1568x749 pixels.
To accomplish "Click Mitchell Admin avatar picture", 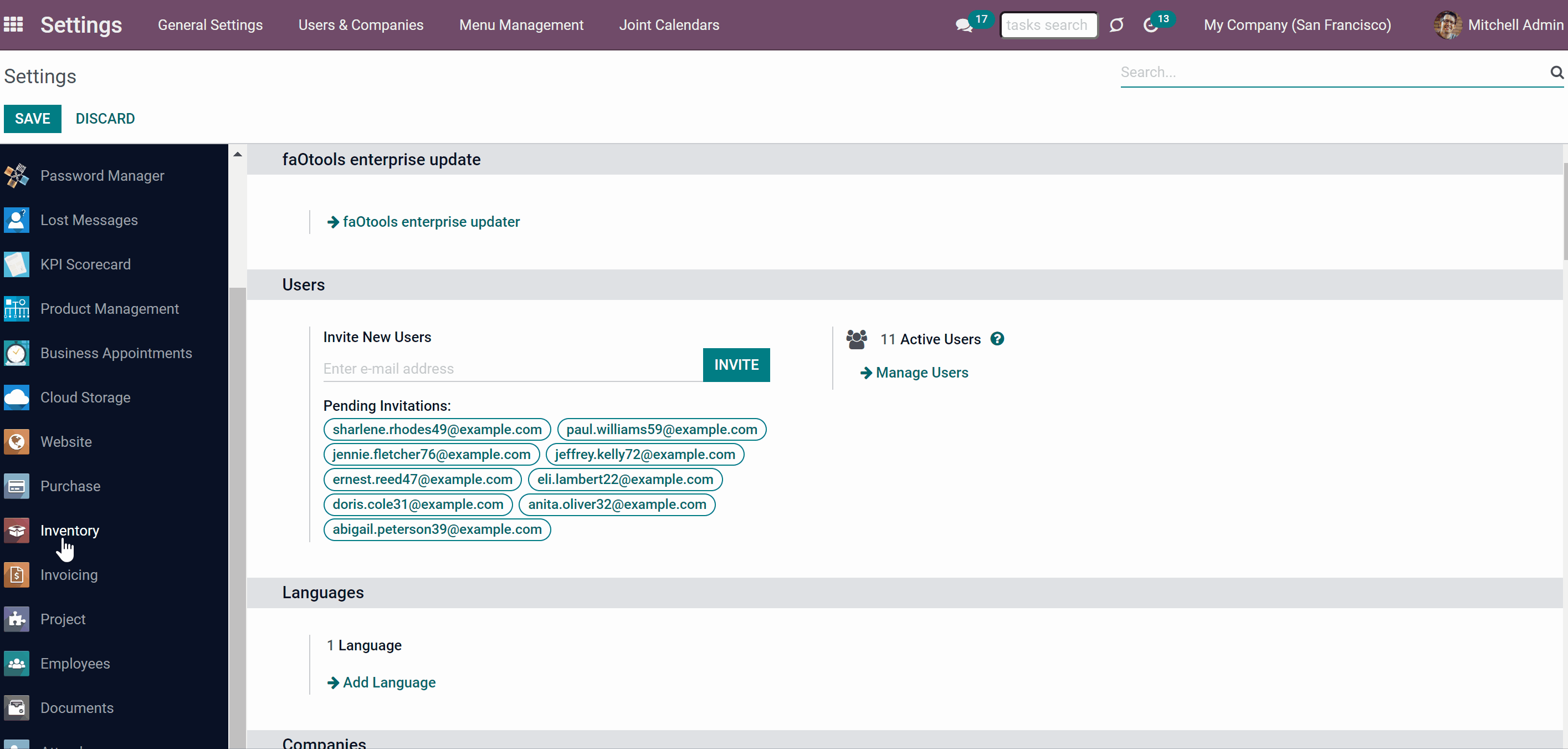I will (1447, 25).
